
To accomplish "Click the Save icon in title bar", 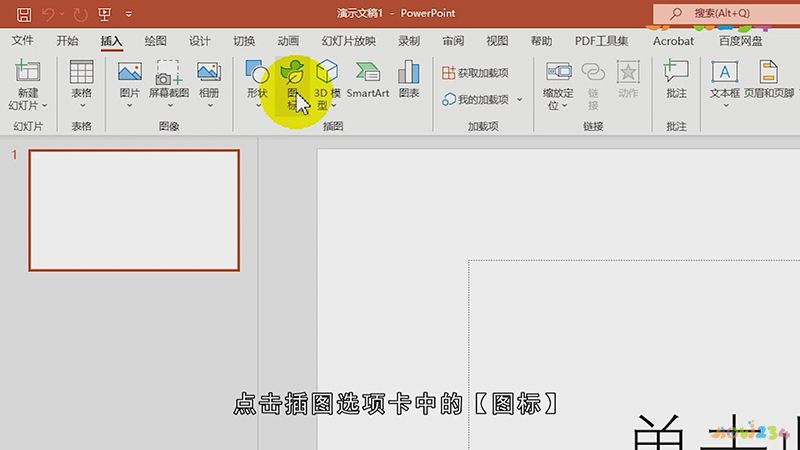I will 23,14.
